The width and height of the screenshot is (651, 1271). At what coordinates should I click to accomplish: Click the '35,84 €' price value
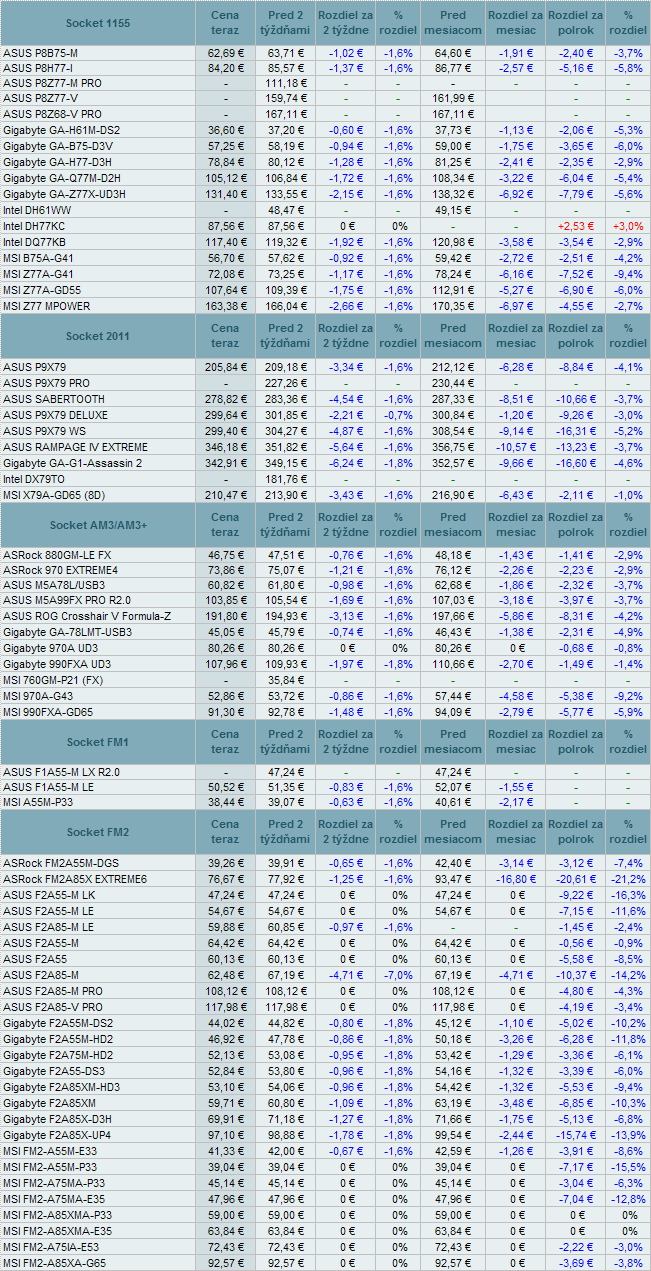286,680
